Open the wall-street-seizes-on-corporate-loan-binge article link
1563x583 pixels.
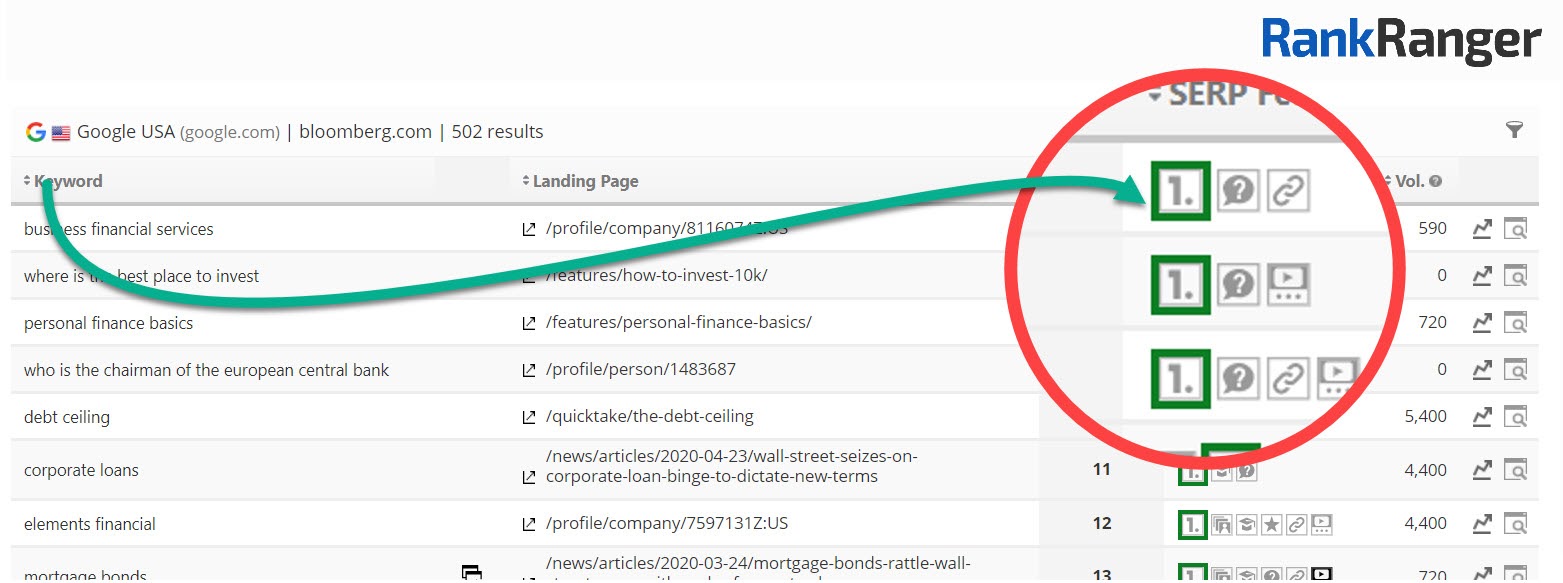click(732, 467)
